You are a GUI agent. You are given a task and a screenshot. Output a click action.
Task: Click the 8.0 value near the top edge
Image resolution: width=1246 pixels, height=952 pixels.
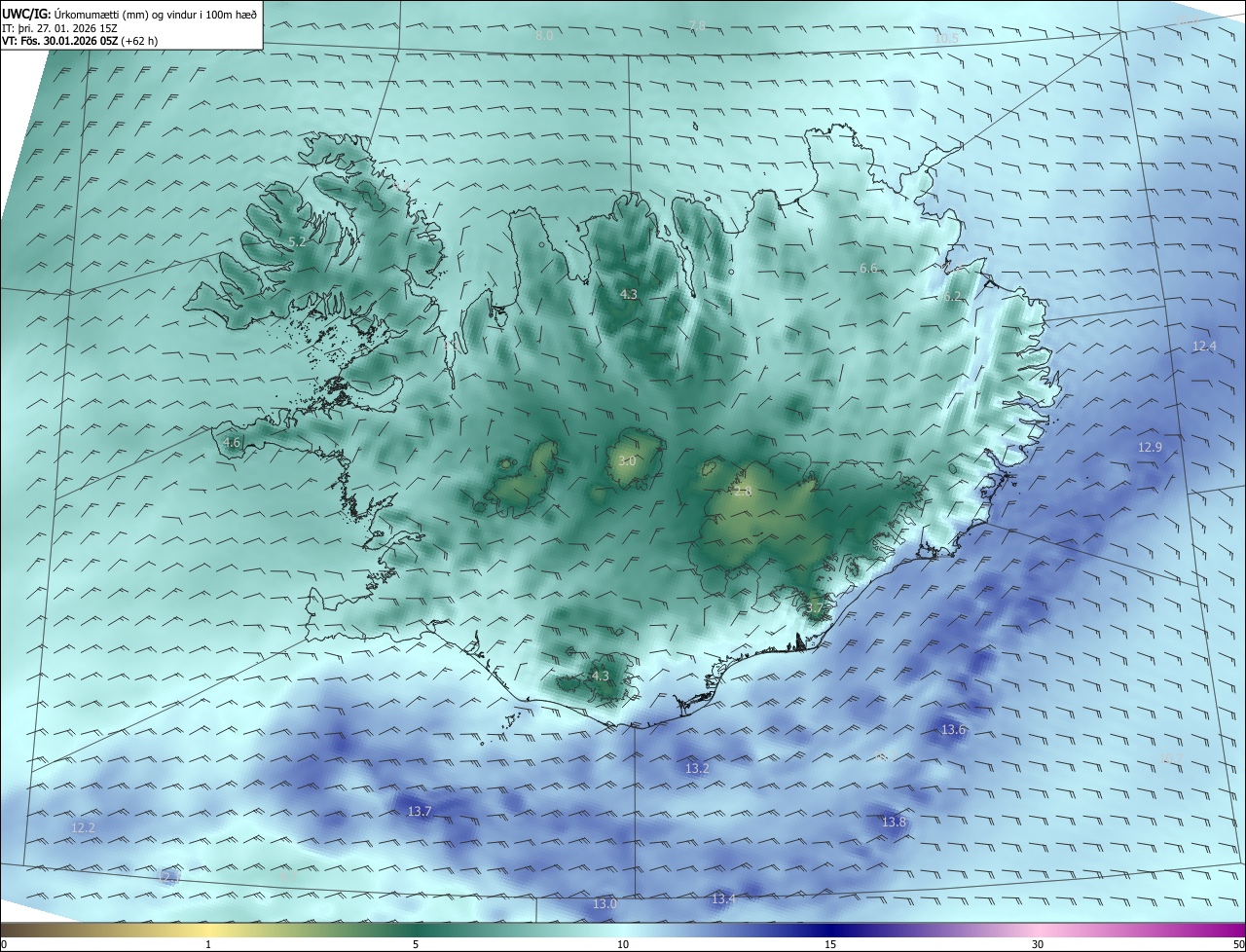[544, 35]
